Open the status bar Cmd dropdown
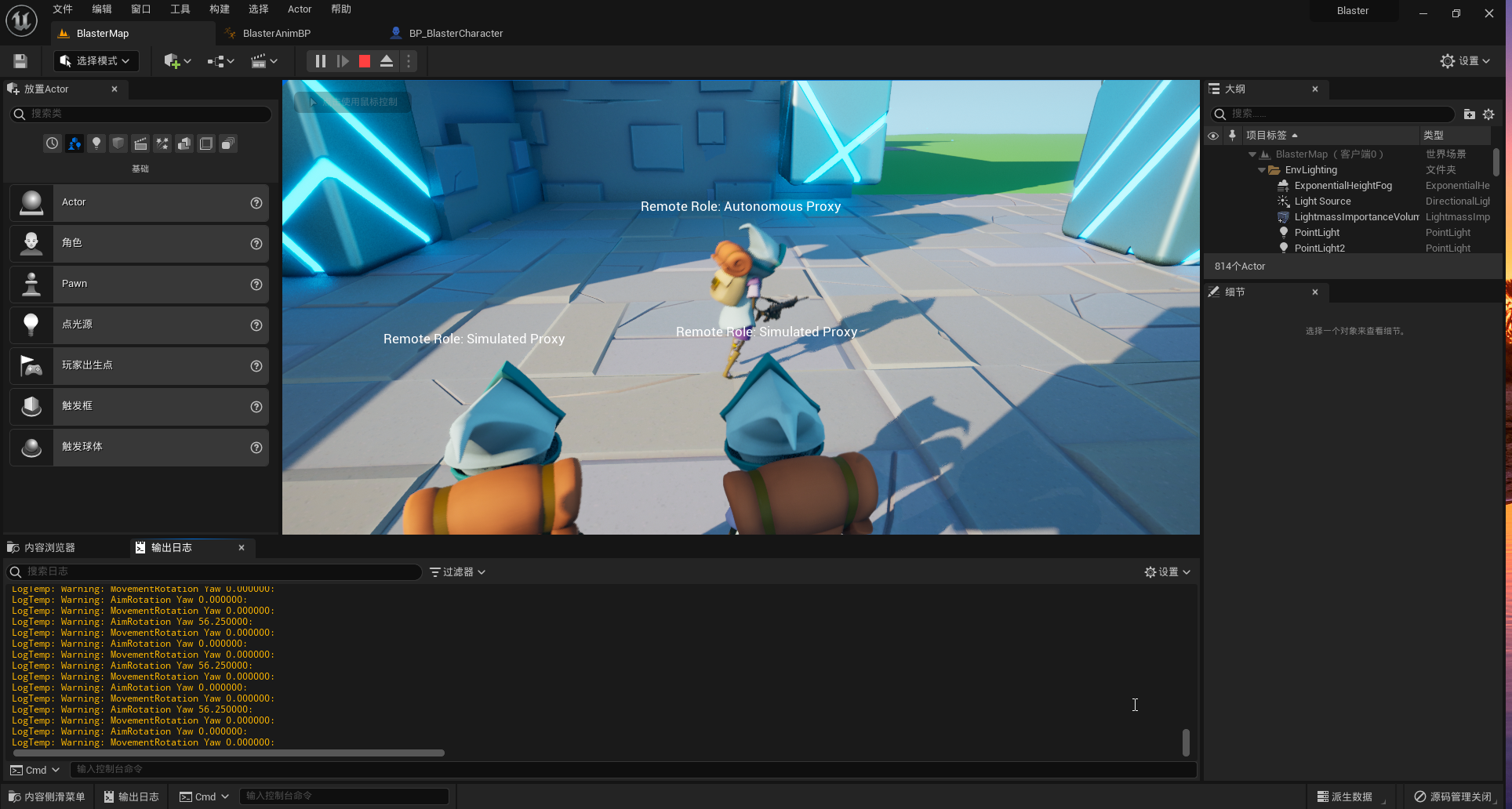The image size is (1512, 809). (204, 796)
